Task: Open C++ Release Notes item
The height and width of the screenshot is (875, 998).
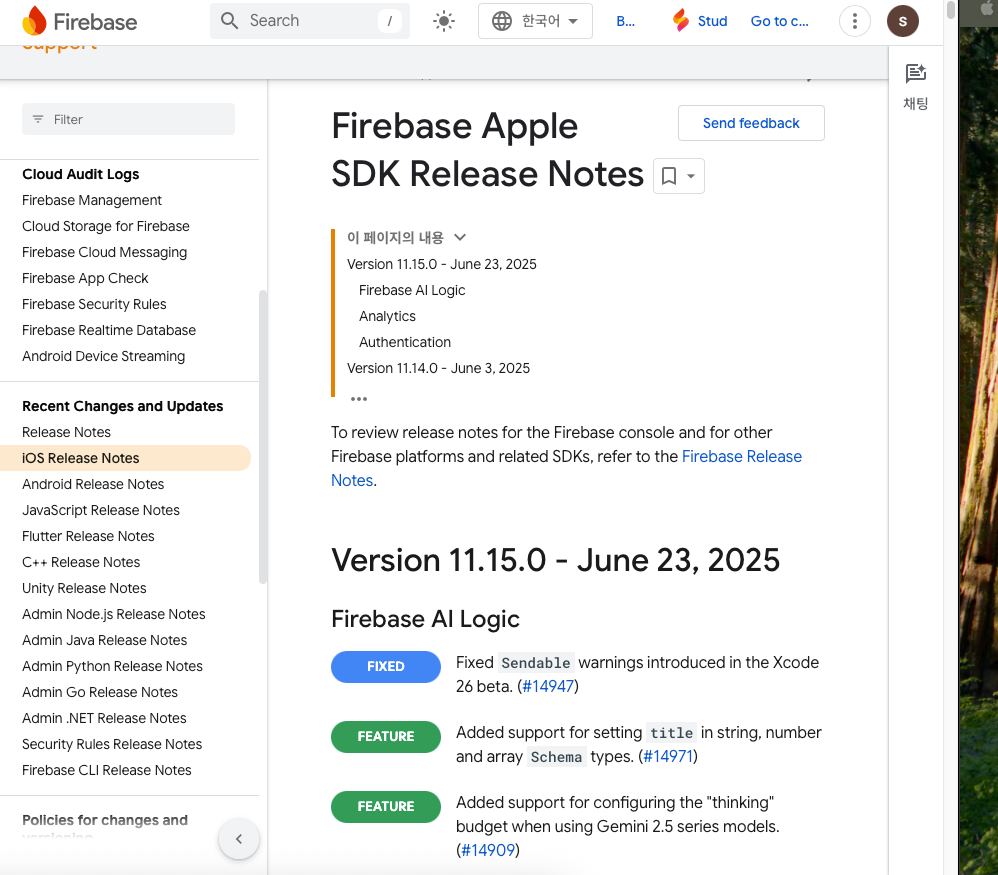Action: 81,563
